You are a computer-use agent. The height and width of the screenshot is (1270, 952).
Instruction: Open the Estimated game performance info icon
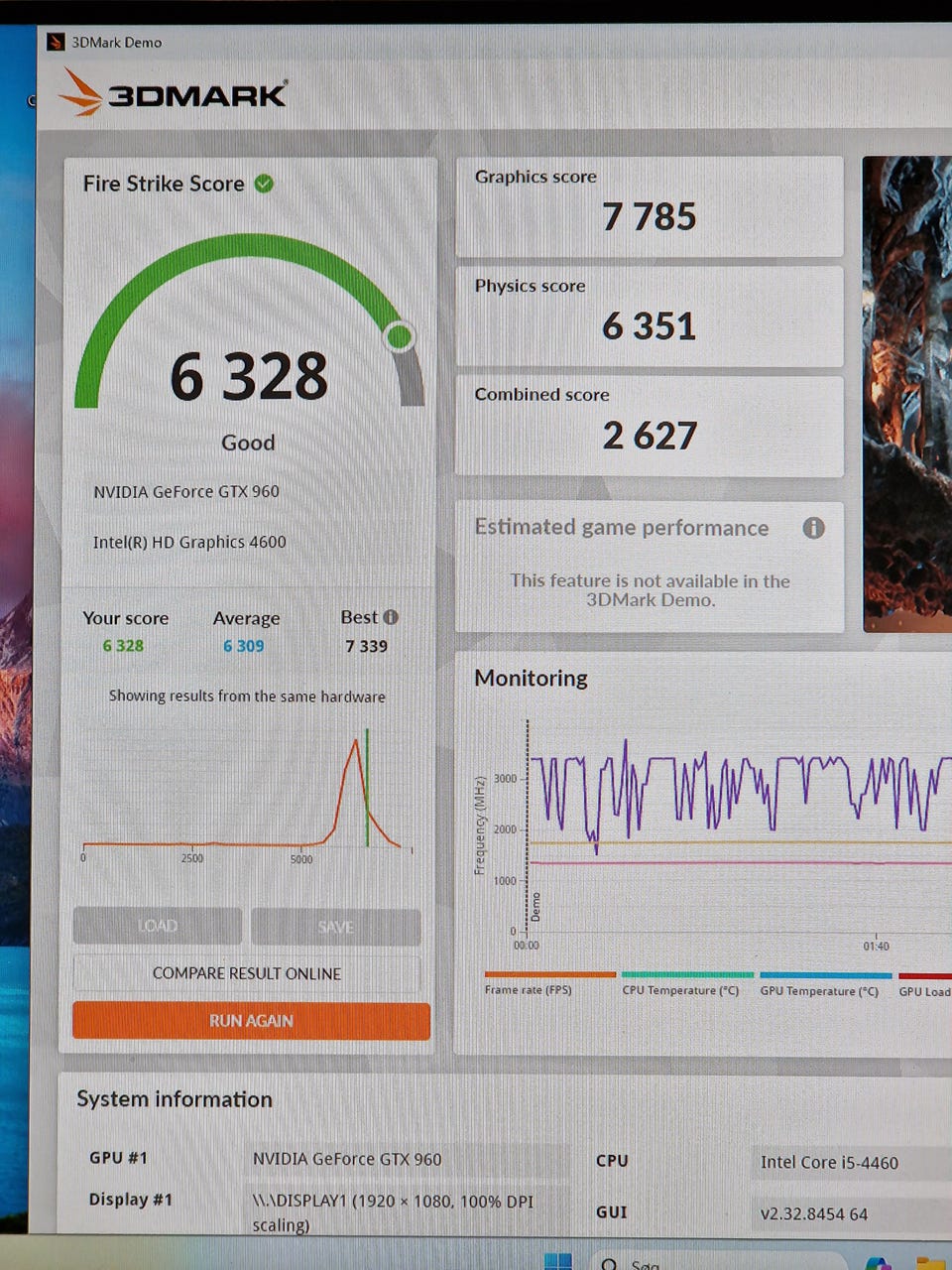tap(813, 528)
